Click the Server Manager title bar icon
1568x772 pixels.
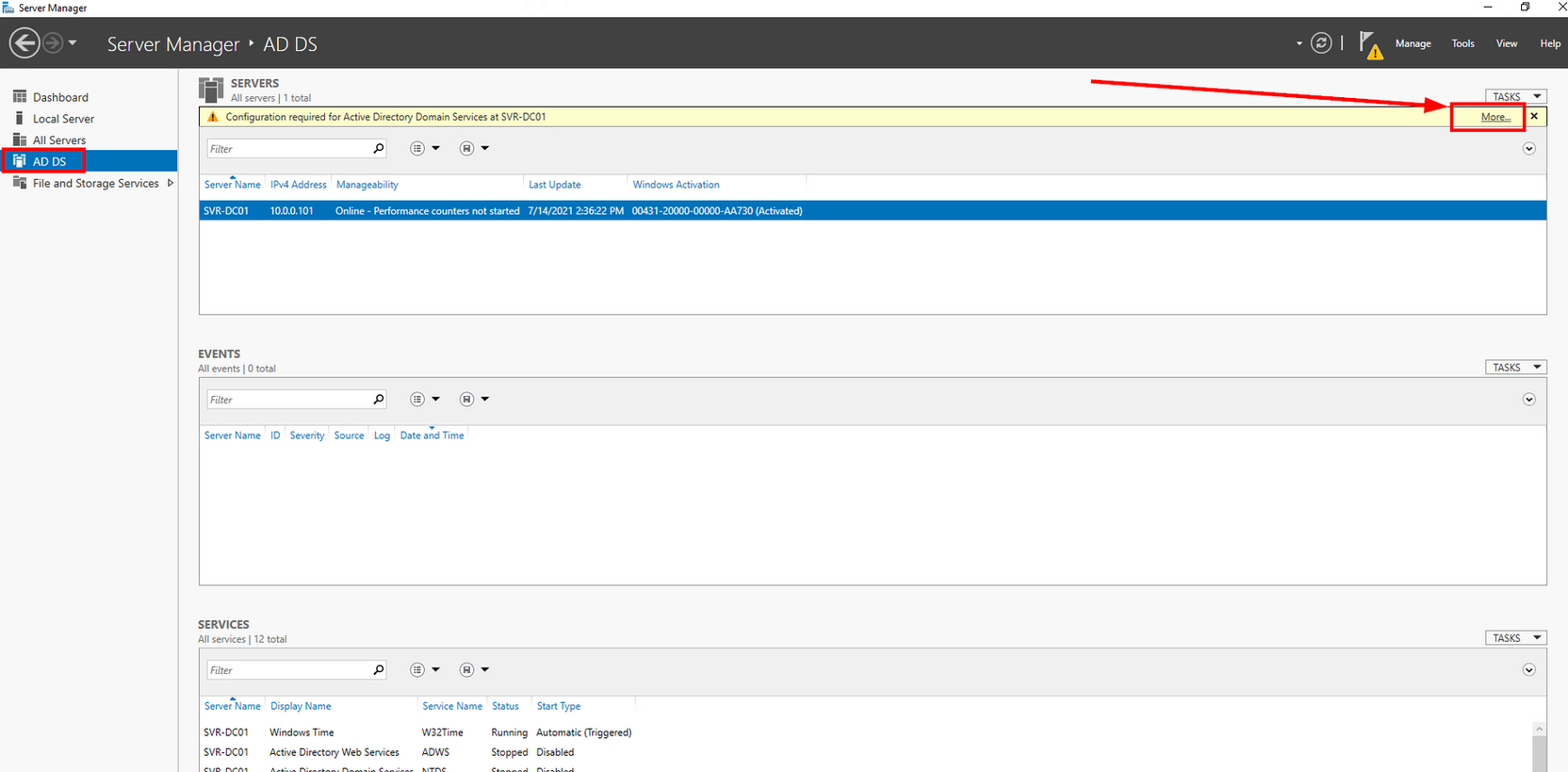8,8
